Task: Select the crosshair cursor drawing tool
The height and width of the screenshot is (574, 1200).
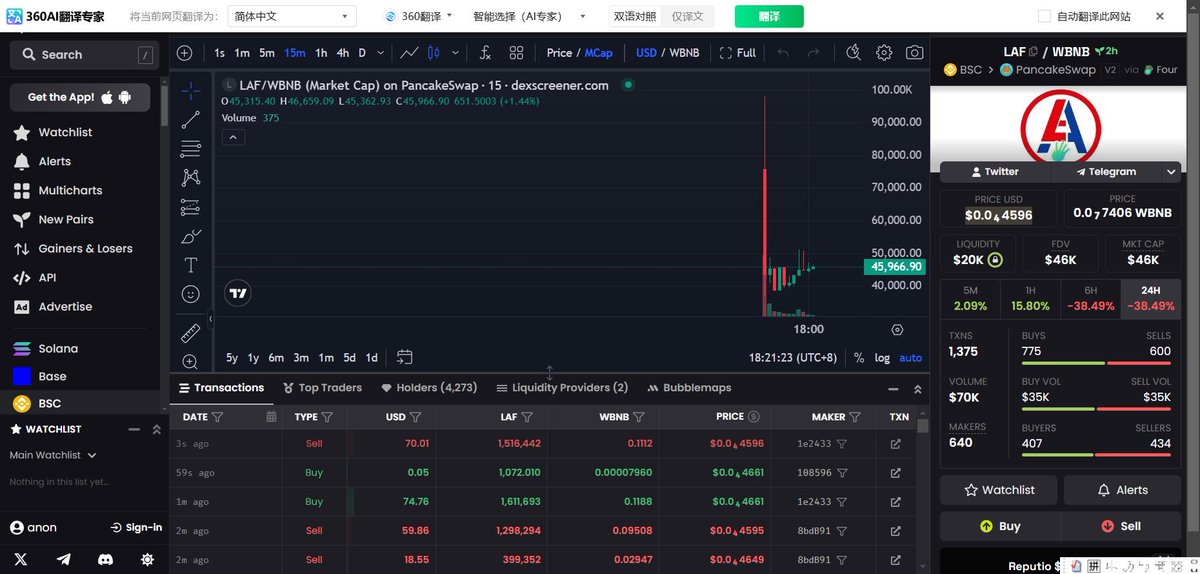Action: tap(191, 91)
